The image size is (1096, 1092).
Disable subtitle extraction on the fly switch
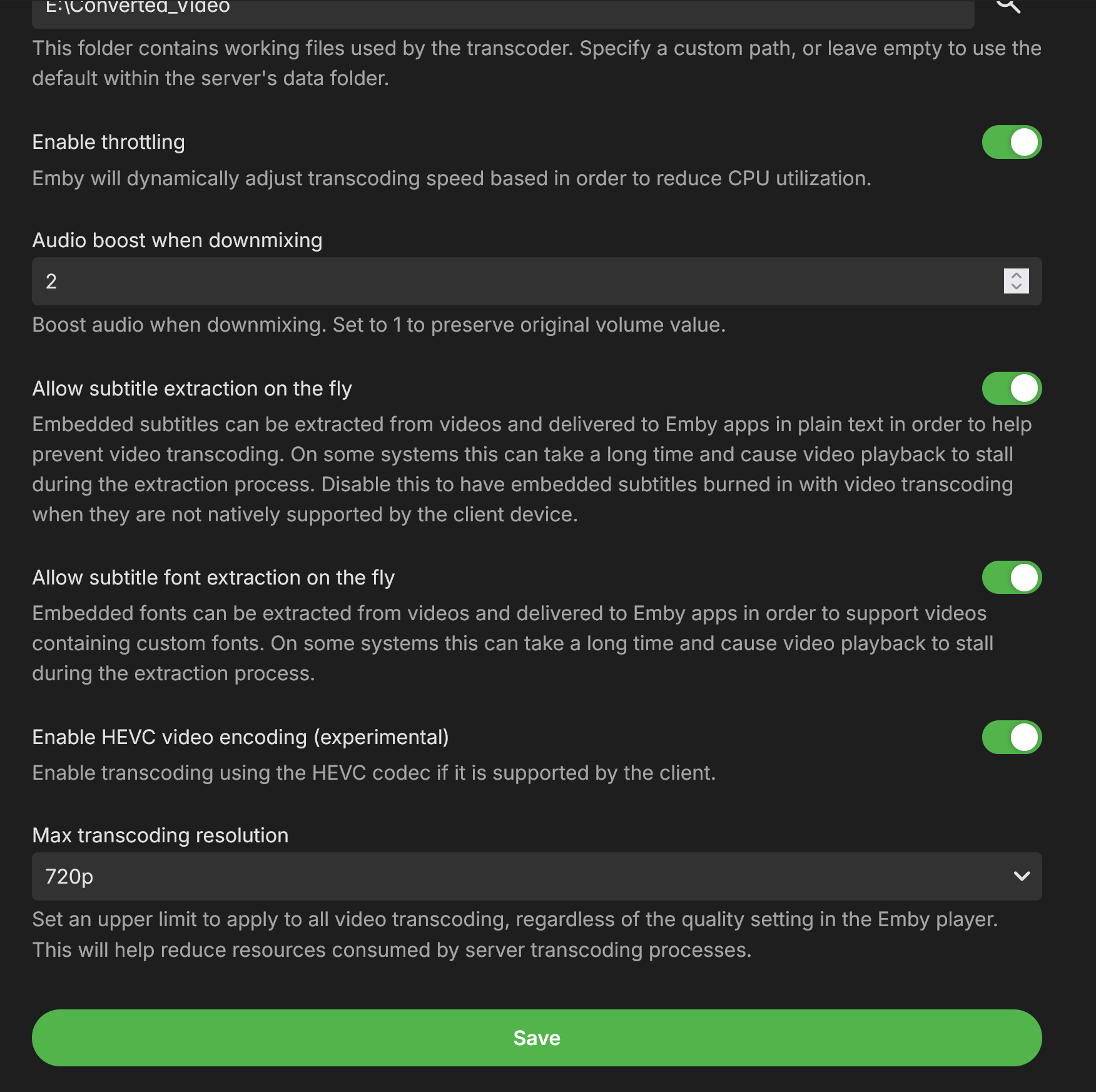point(1012,389)
